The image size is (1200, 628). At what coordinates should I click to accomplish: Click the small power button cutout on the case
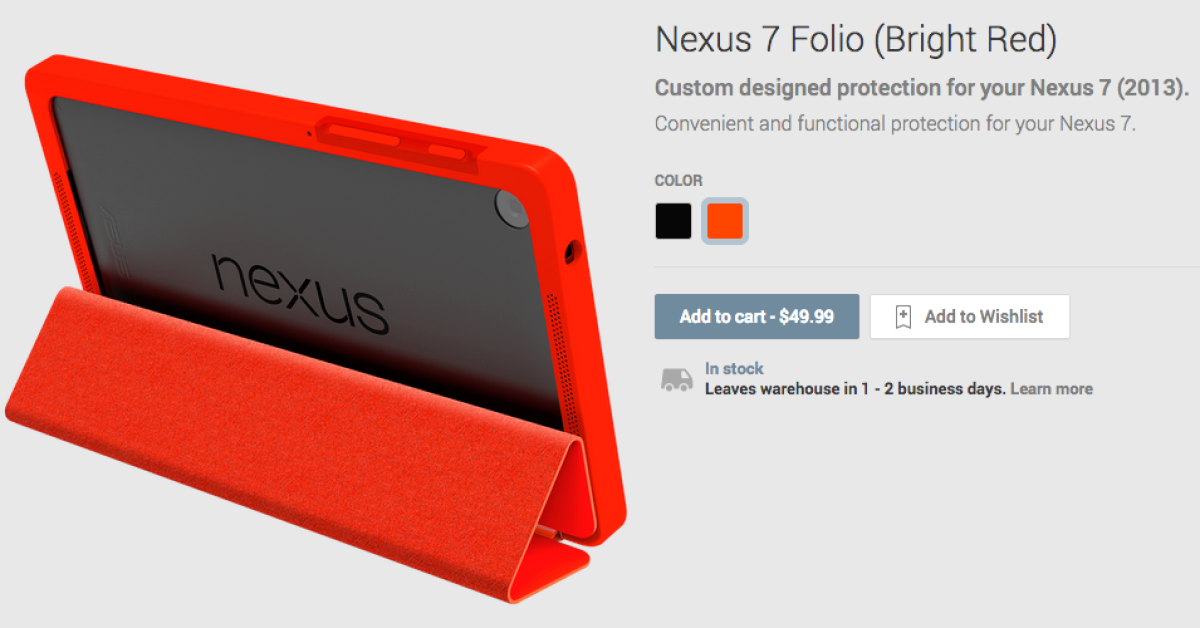(x=445, y=152)
